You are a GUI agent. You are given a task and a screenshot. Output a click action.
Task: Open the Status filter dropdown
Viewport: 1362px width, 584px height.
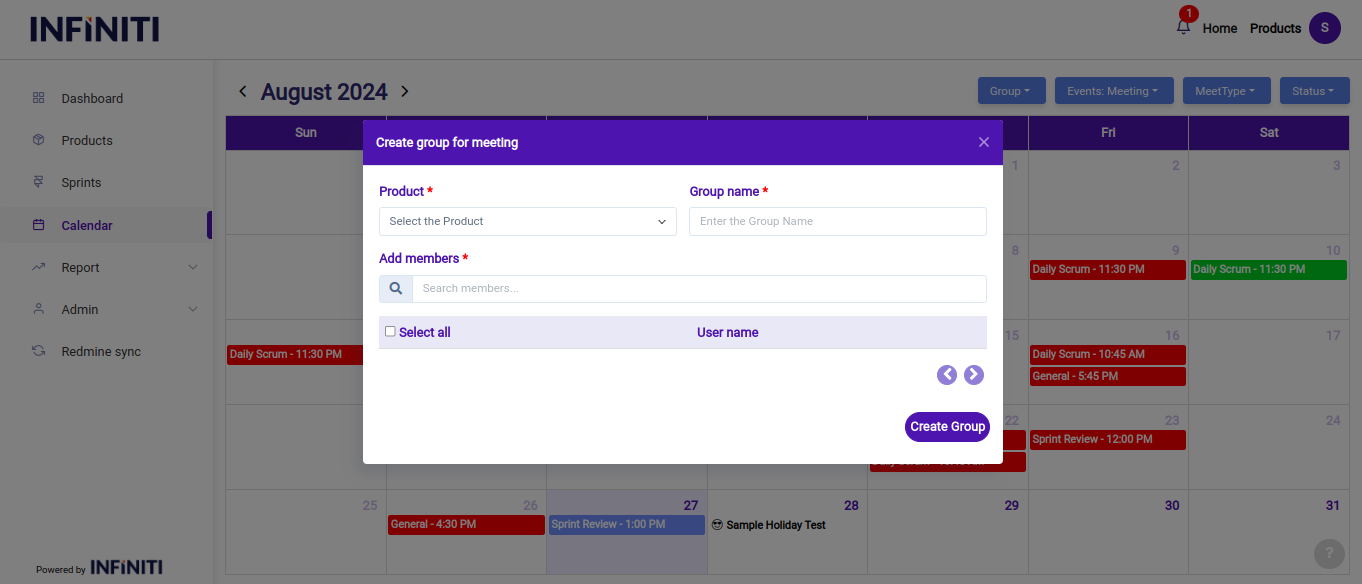click(x=1313, y=91)
